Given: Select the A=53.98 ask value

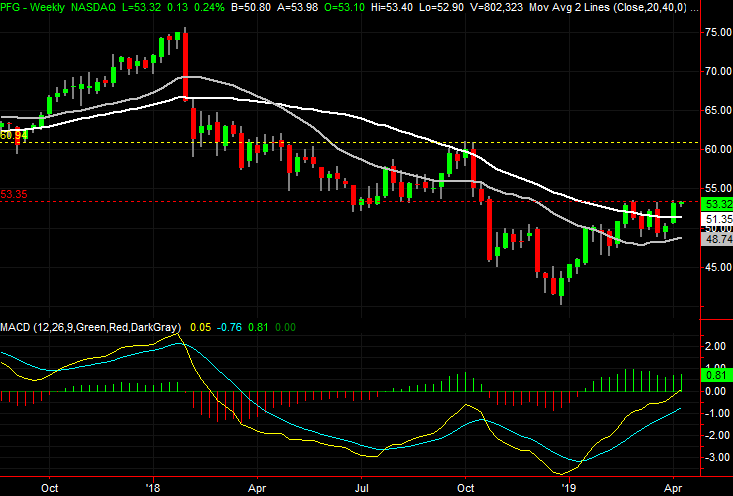Looking at the screenshot, I should (299, 7).
